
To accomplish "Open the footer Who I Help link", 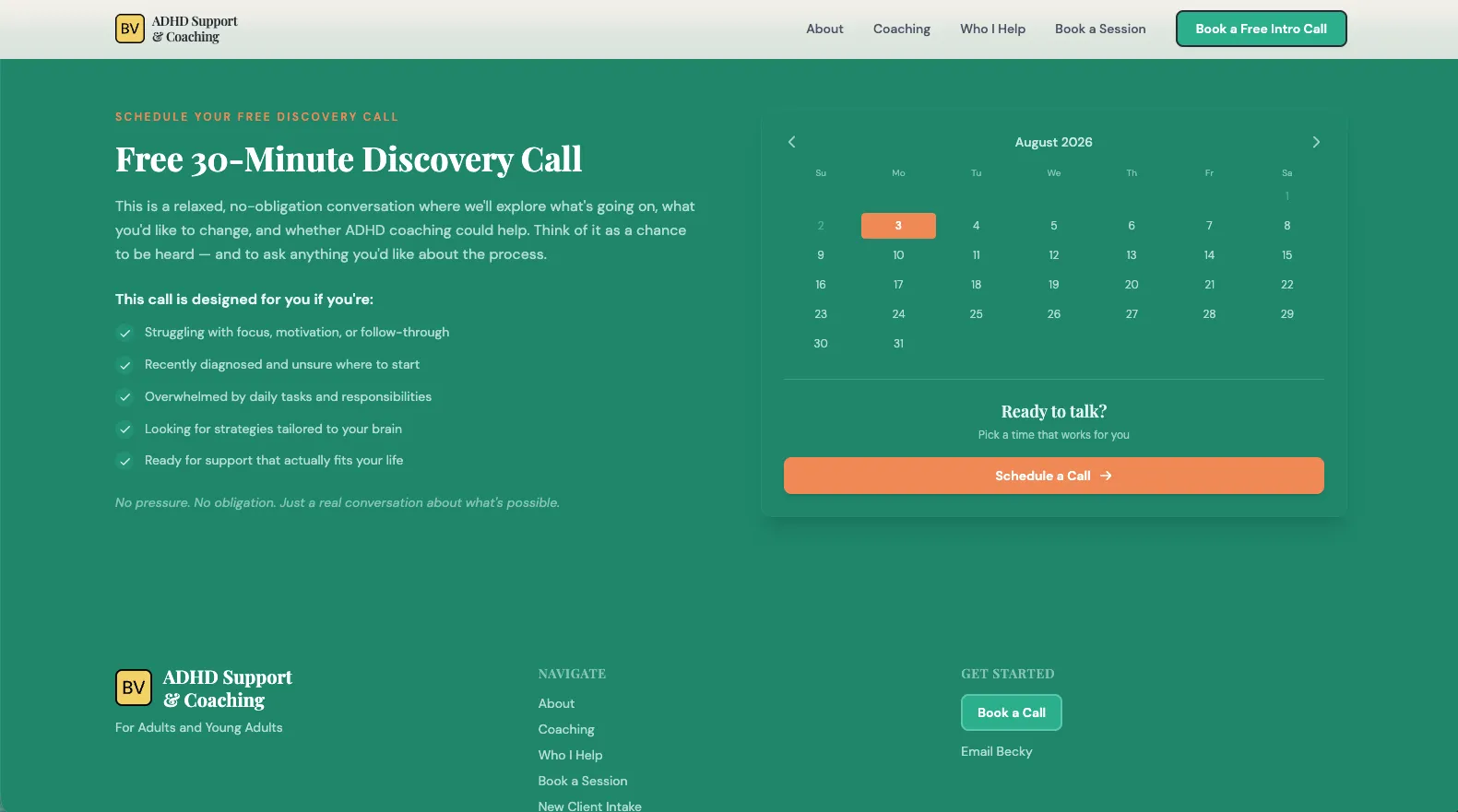I will click(570, 755).
